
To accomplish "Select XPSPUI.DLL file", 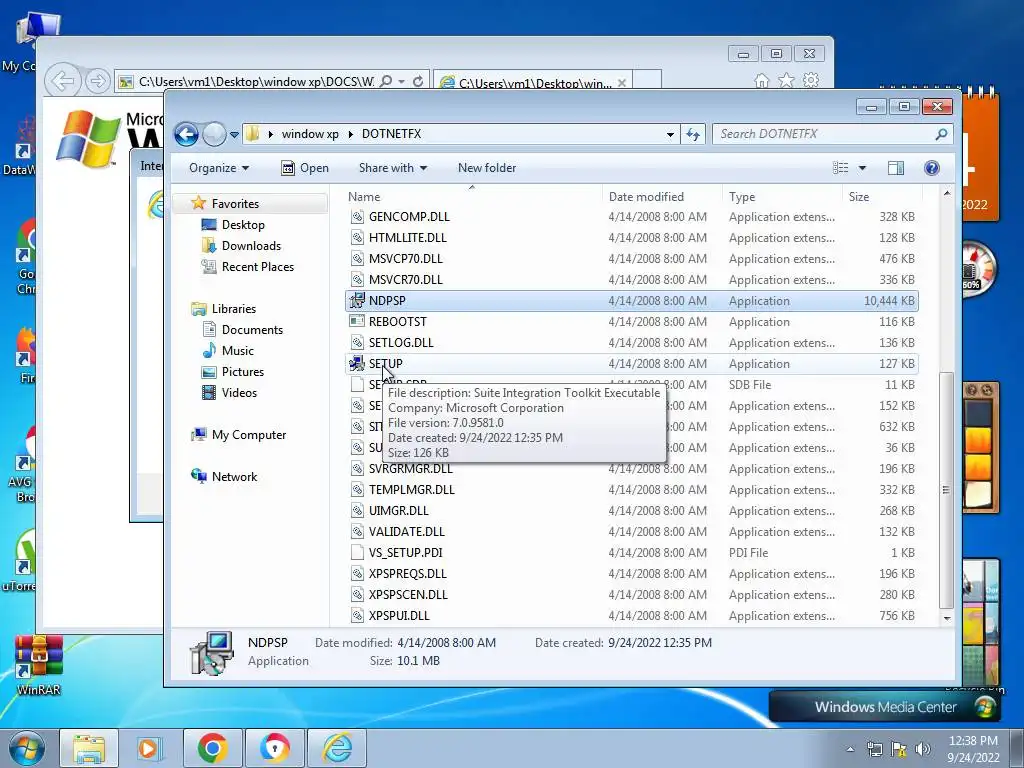I will [x=399, y=616].
